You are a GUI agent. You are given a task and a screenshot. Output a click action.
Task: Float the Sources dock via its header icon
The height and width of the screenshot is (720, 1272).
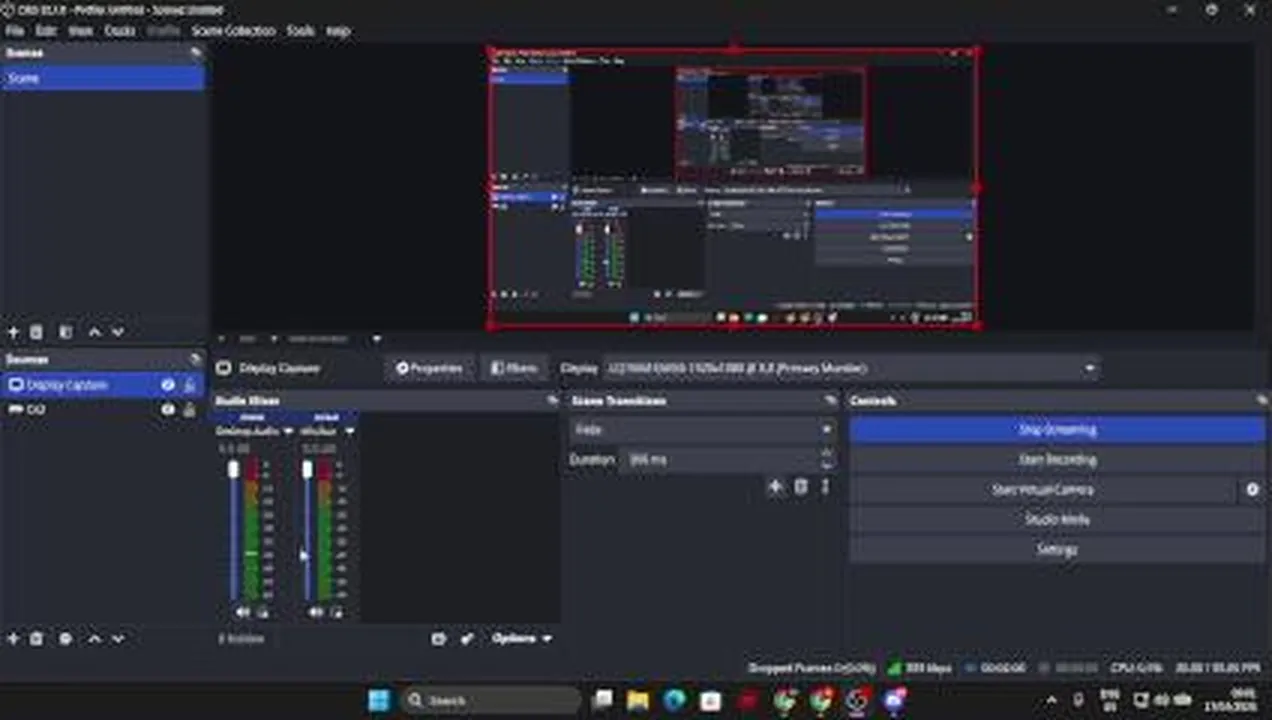(x=196, y=359)
